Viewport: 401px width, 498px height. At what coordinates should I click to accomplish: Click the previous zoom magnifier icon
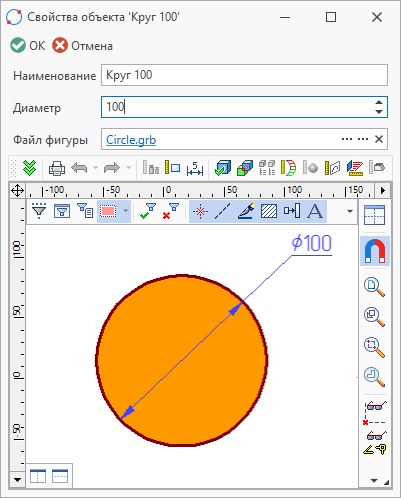(374, 377)
